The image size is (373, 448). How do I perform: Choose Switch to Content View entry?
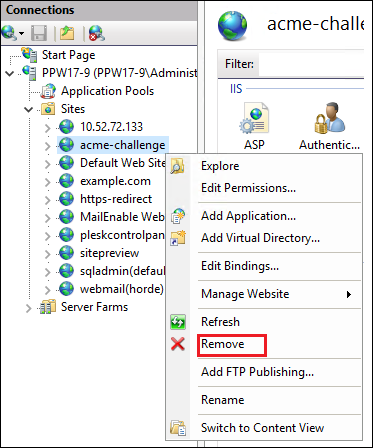(264, 428)
